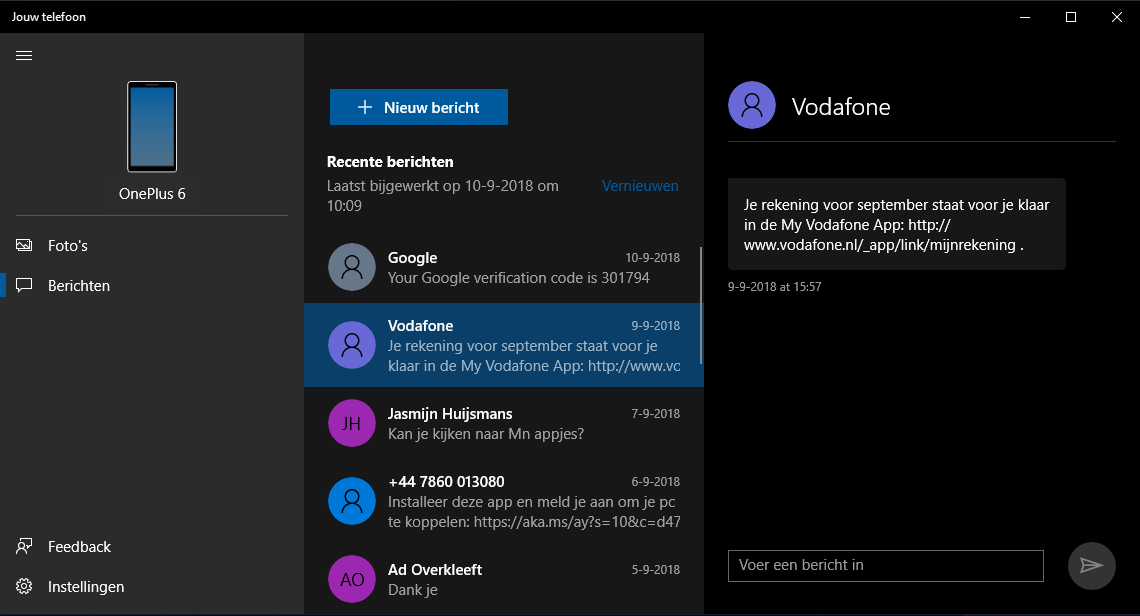Select the Vodafone conversation in the list
This screenshot has height=616, width=1140.
coord(503,345)
